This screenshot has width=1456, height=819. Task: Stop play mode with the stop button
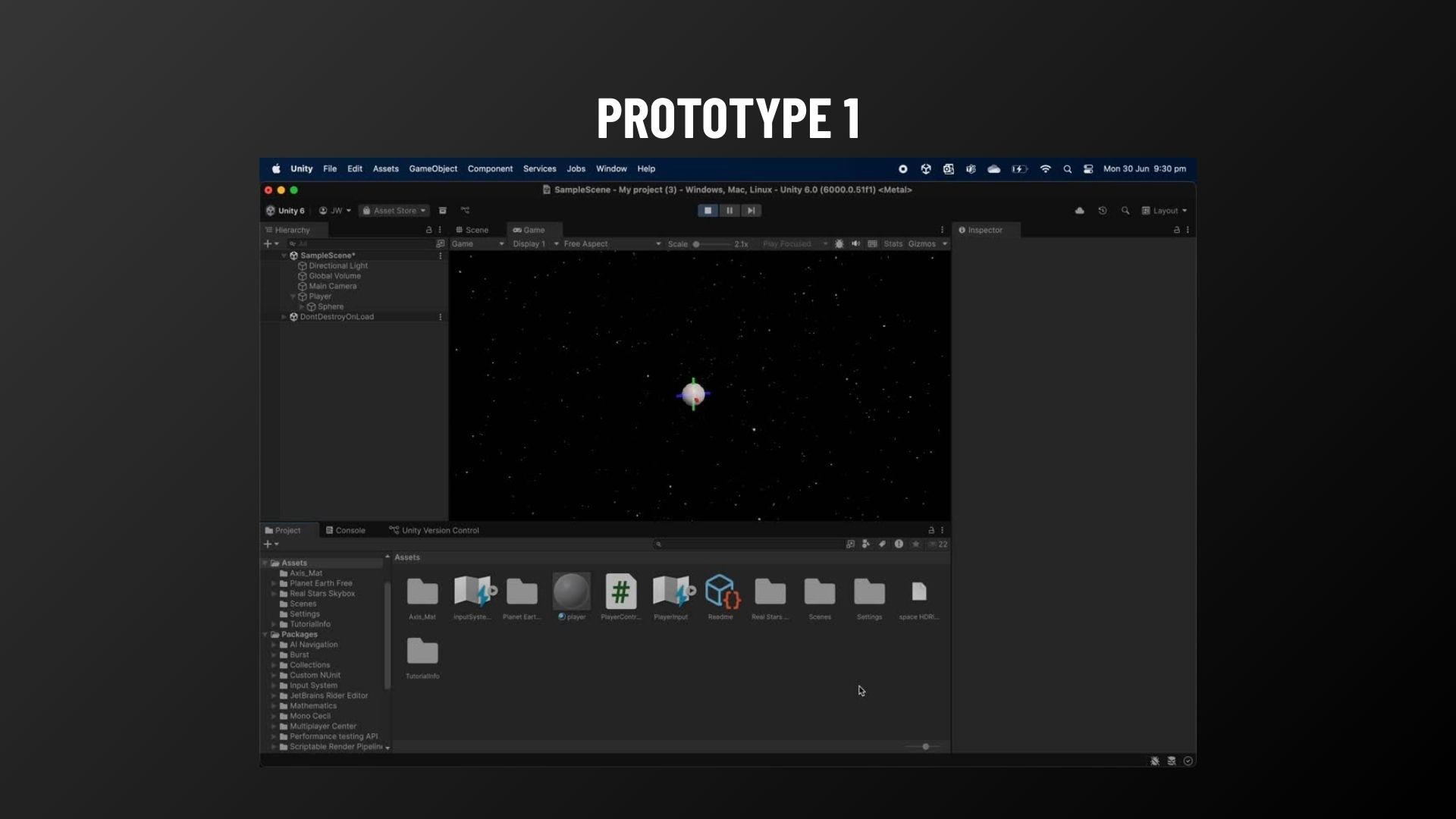click(708, 211)
